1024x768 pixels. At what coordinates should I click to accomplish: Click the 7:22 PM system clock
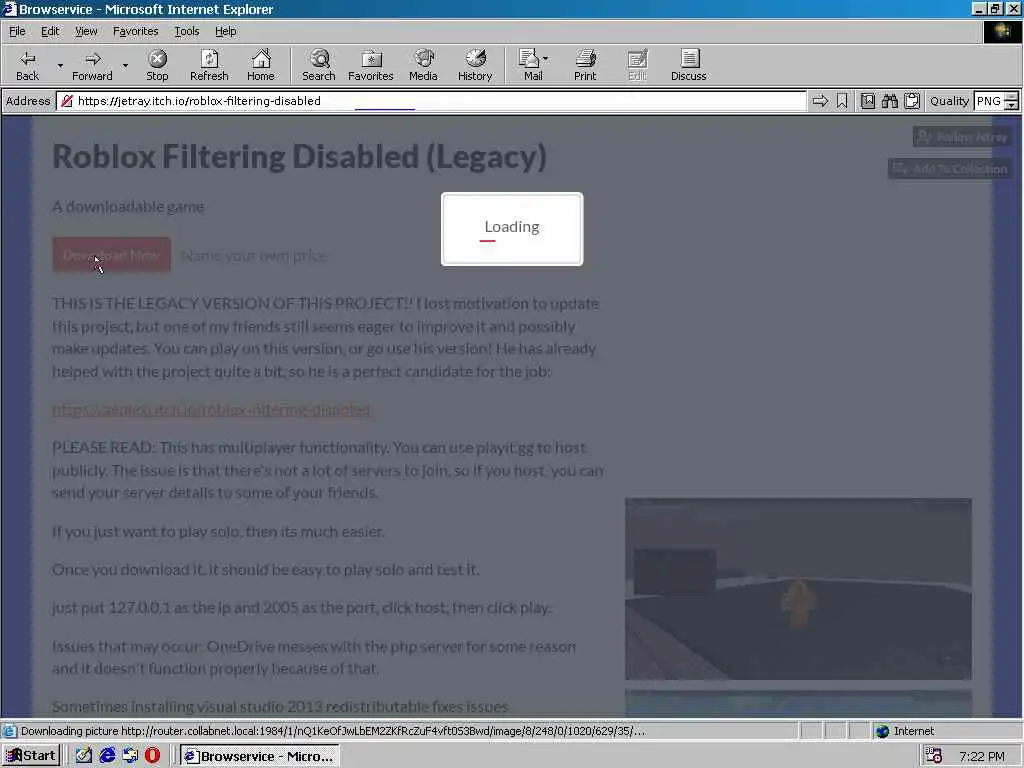(982, 756)
